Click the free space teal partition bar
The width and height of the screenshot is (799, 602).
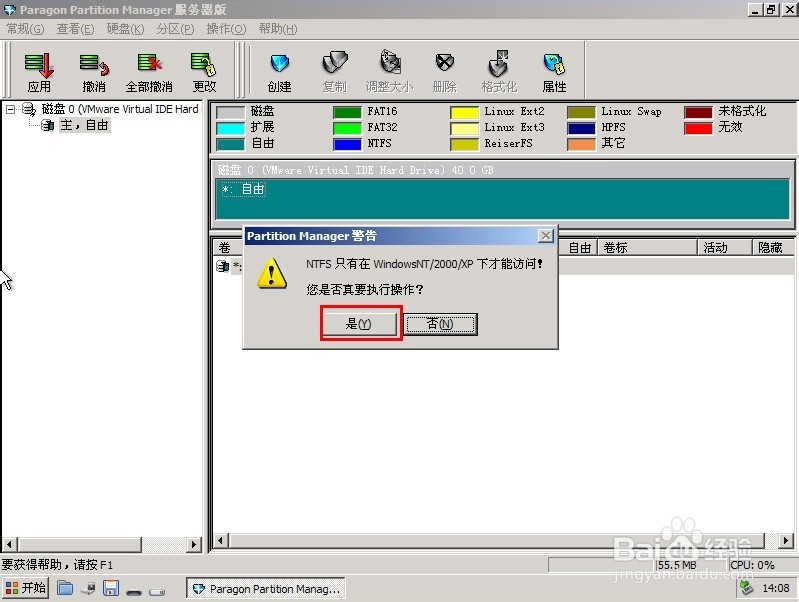pos(502,199)
